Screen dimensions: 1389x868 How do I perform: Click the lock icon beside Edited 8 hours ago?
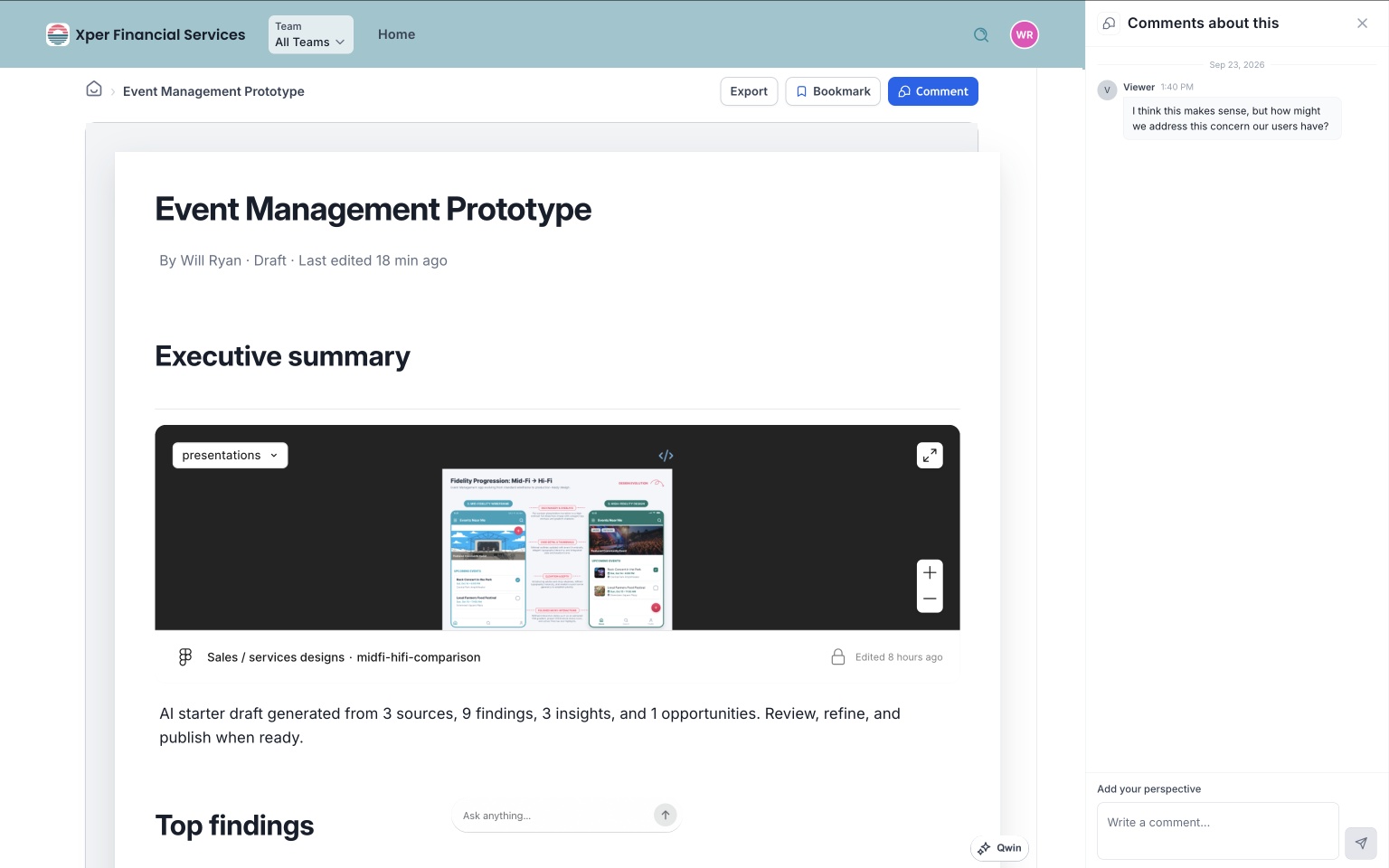tap(838, 656)
